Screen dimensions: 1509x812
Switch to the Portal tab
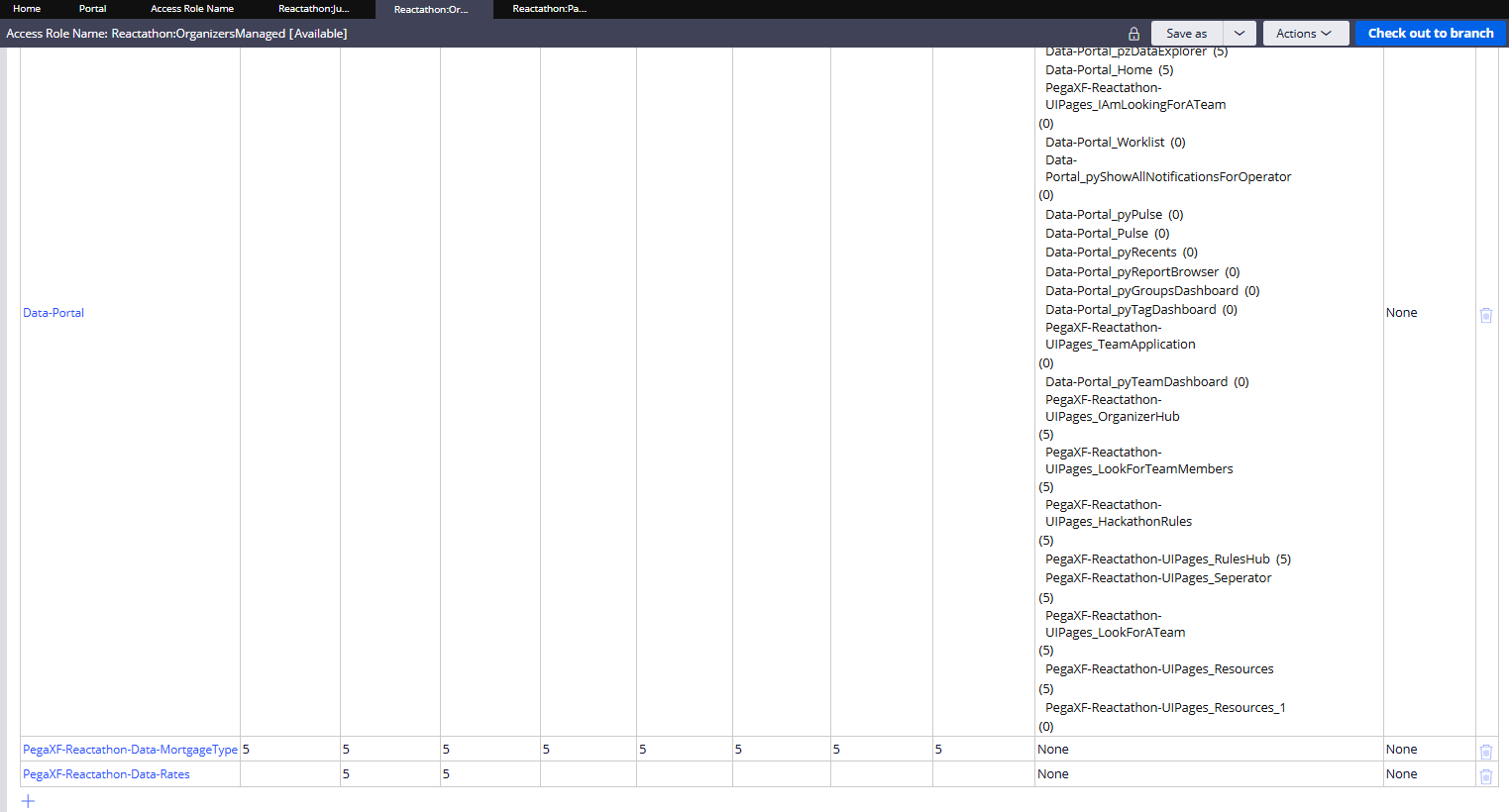pos(92,9)
